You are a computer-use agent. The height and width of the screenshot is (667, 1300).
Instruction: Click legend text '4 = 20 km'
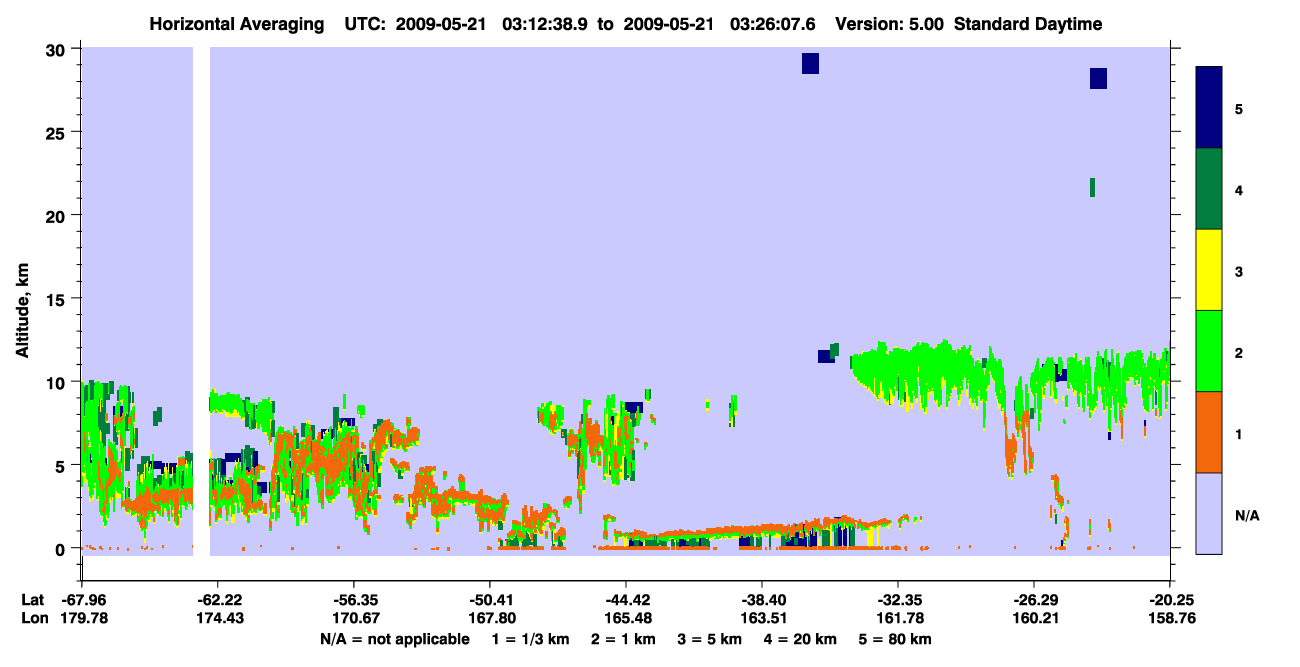coord(800,639)
